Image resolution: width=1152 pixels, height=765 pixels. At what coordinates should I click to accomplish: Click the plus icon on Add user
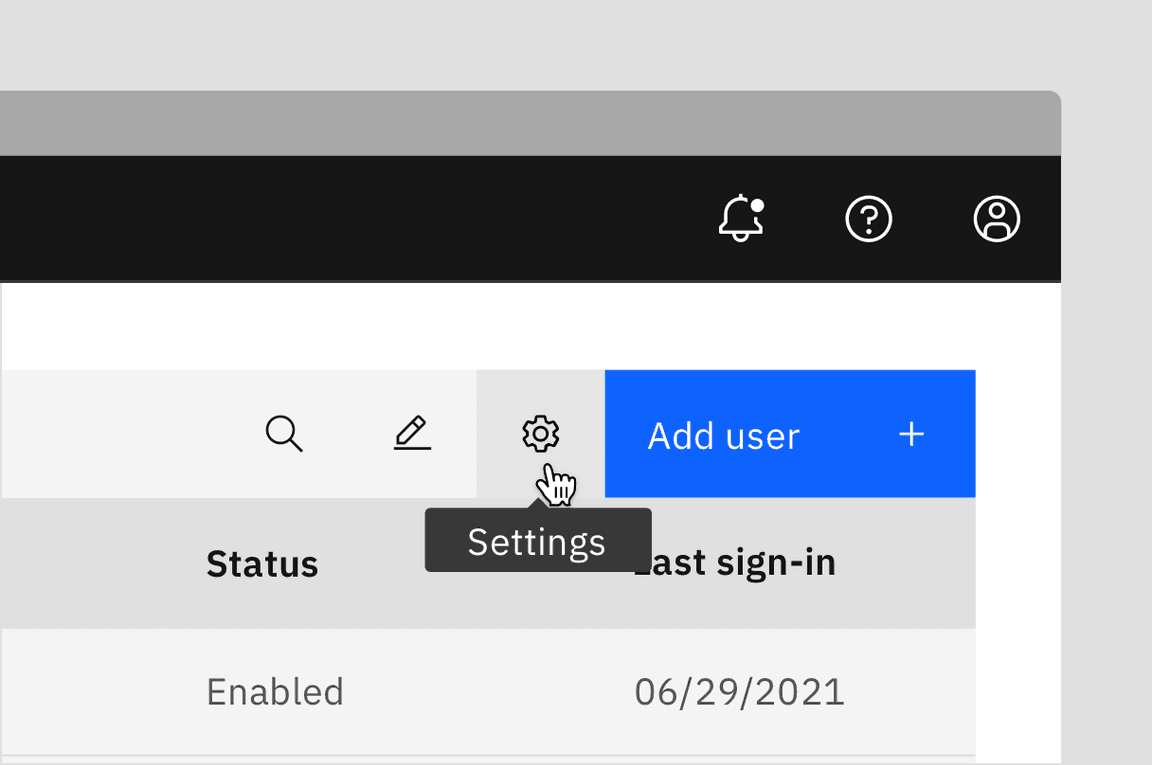coord(911,434)
